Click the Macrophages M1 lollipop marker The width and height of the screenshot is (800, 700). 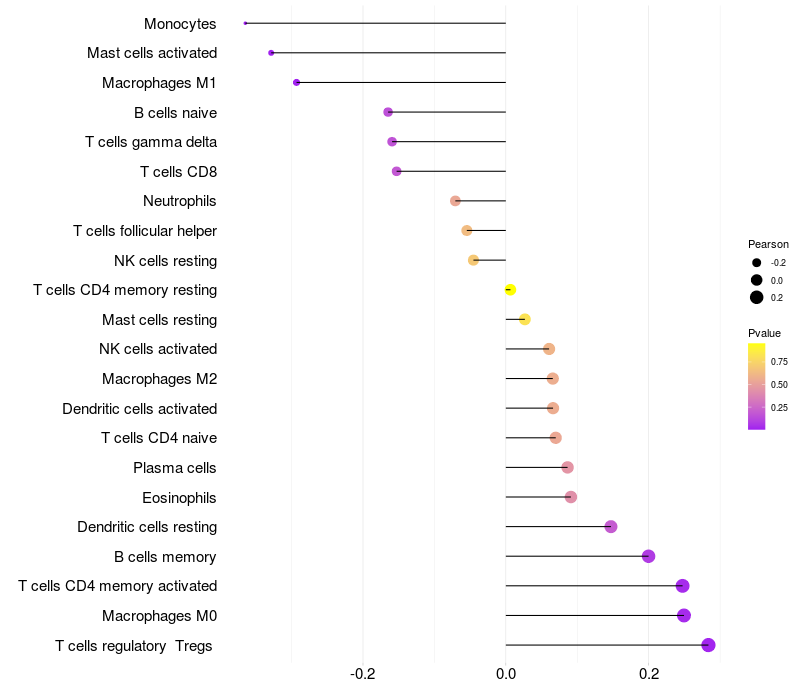coord(296,83)
